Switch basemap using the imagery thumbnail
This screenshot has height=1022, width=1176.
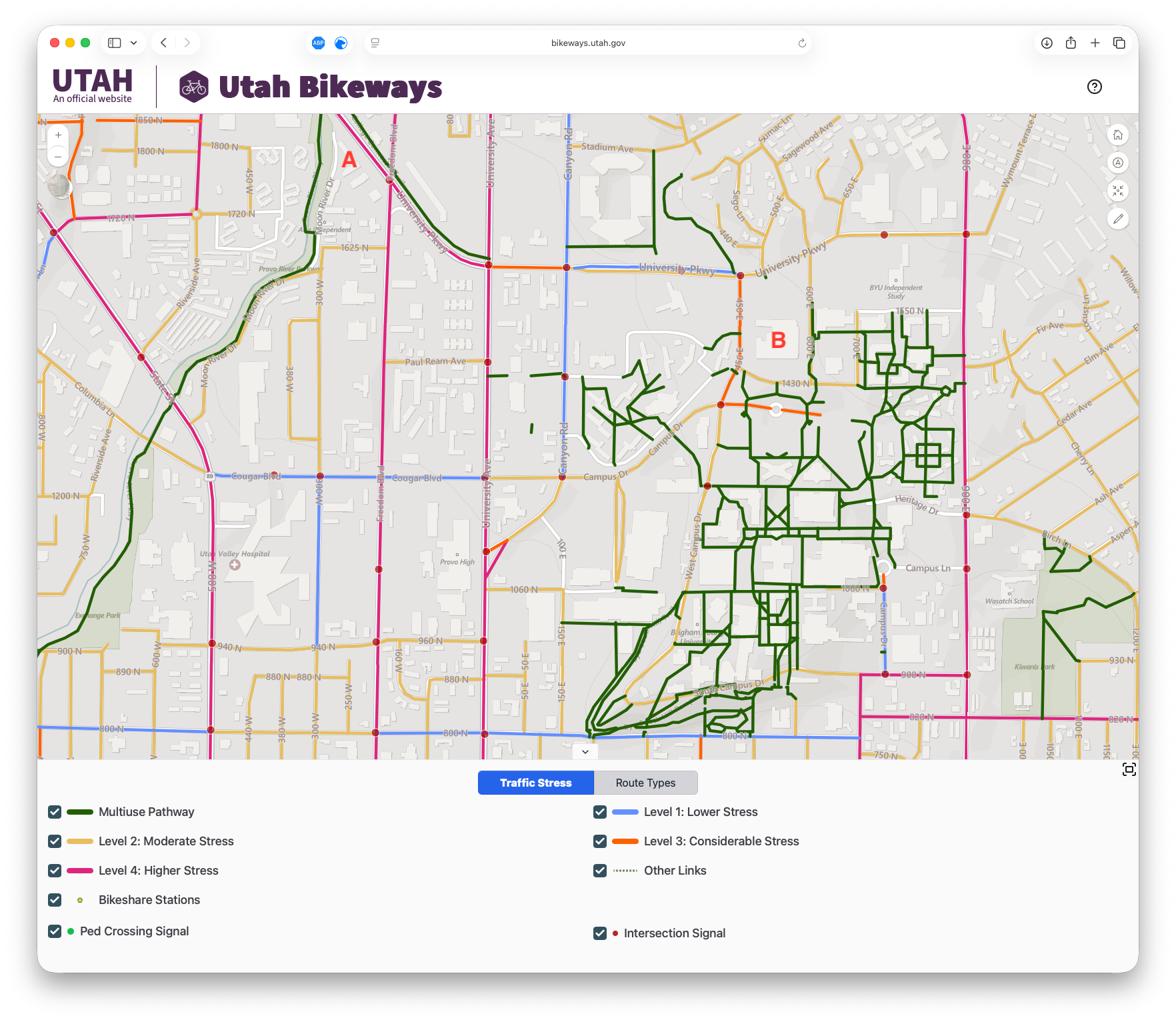(60, 186)
